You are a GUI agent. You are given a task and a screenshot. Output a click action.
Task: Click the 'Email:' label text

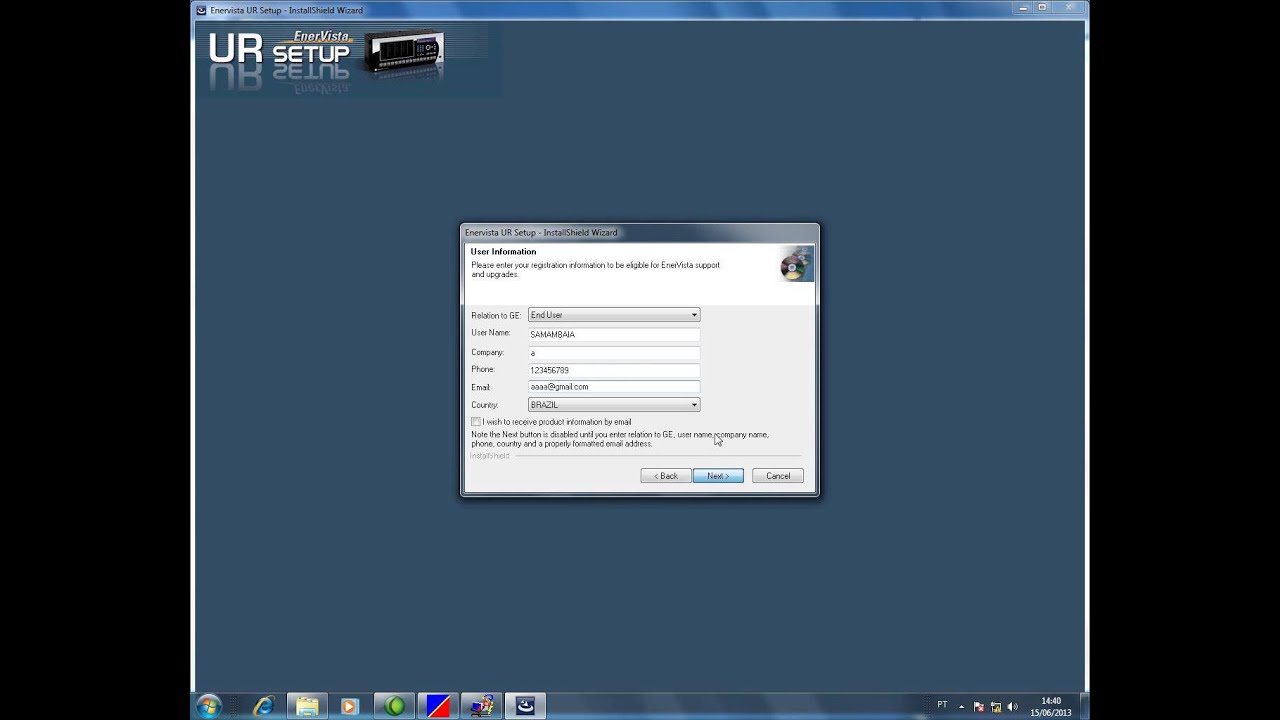(481, 387)
